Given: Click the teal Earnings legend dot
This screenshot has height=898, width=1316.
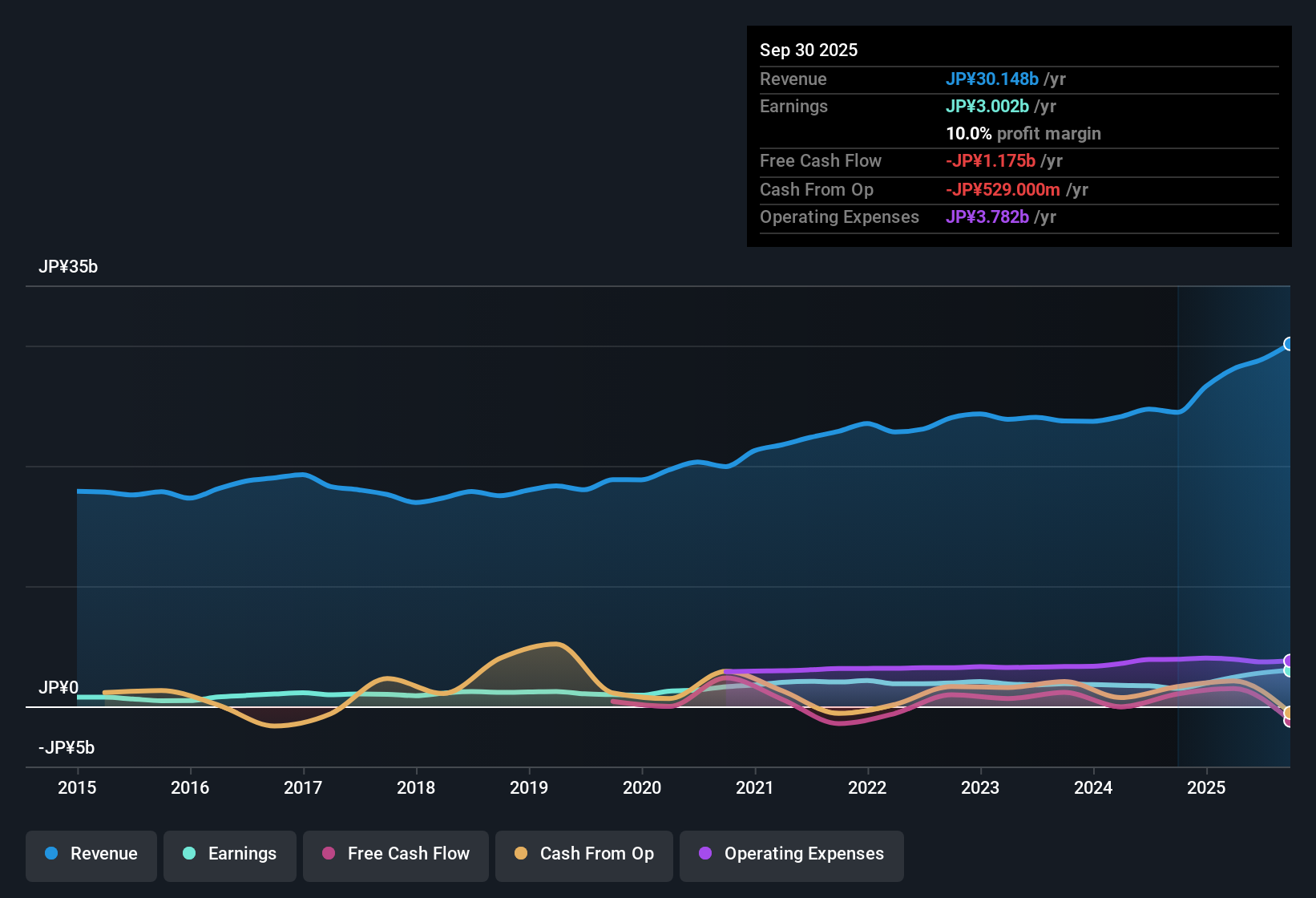Looking at the screenshot, I should click(190, 854).
